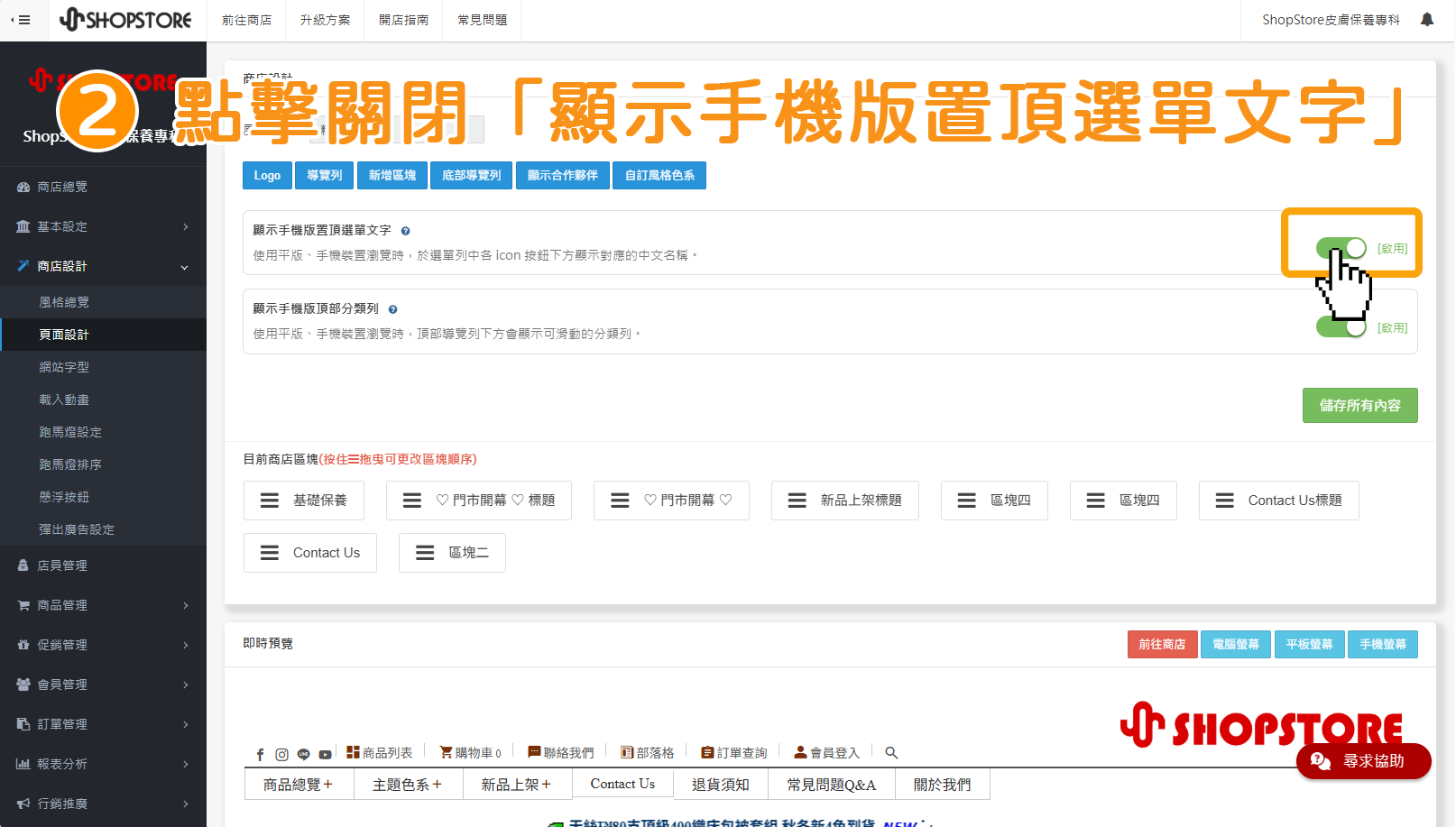Click the 商店設計 wand icon
The height and width of the screenshot is (827, 1456).
(23, 266)
